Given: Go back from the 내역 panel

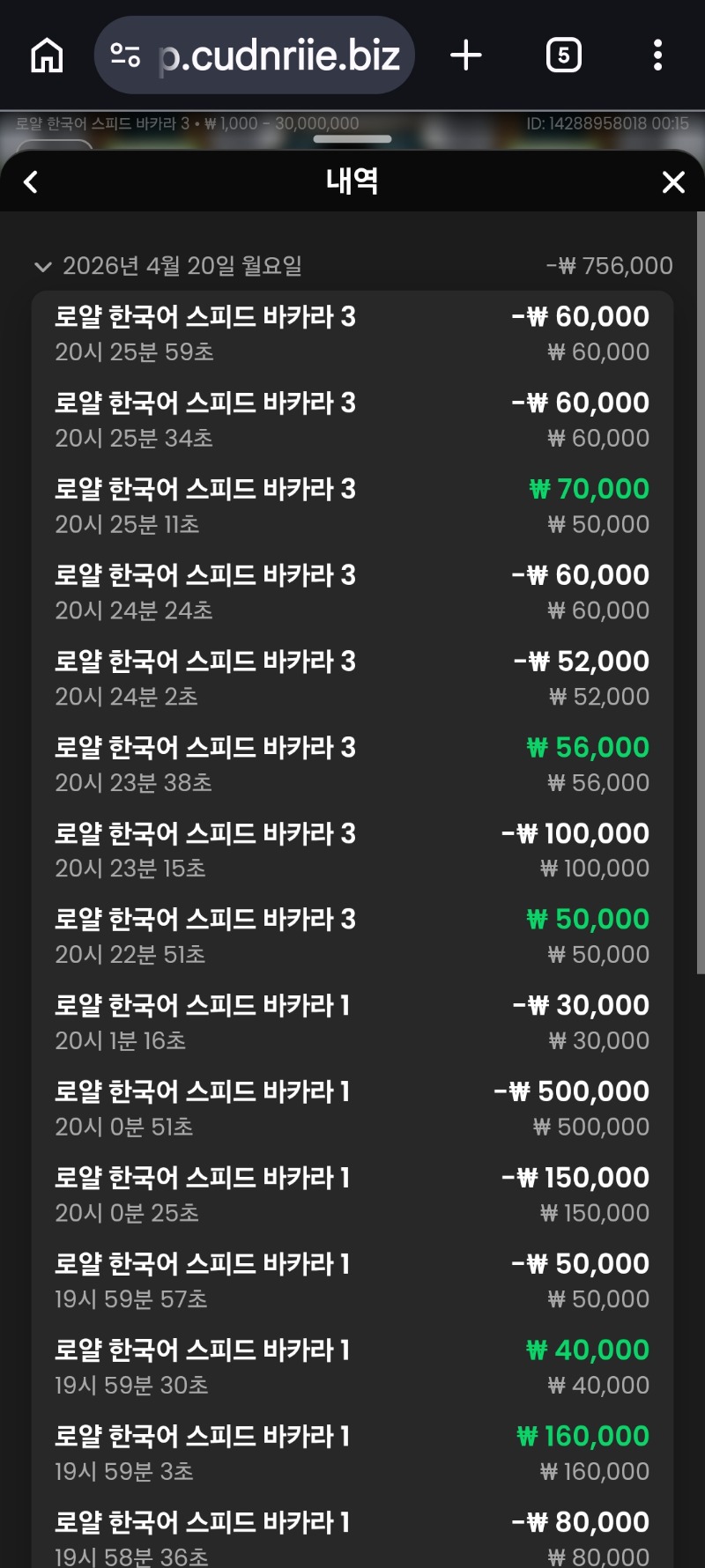Looking at the screenshot, I should [x=31, y=182].
